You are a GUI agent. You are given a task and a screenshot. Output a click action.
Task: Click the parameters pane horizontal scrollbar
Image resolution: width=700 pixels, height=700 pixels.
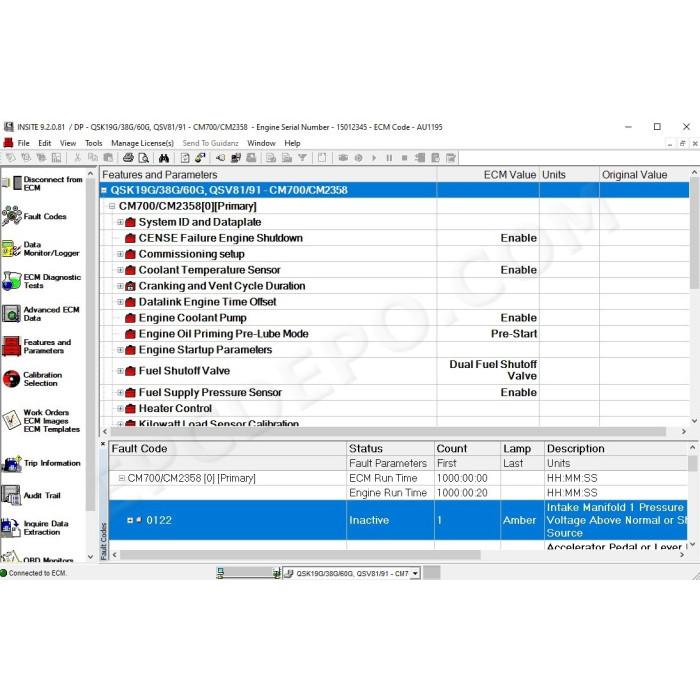pyautogui.click(x=388, y=431)
